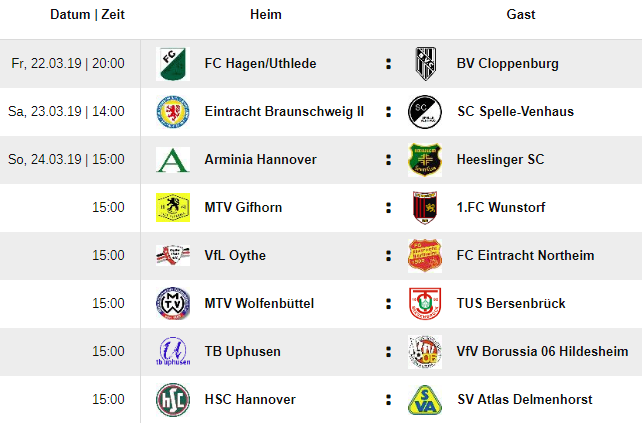Click the FC Hagen/Uthlede club crest
Screen dimensions: 642x423
(173, 64)
